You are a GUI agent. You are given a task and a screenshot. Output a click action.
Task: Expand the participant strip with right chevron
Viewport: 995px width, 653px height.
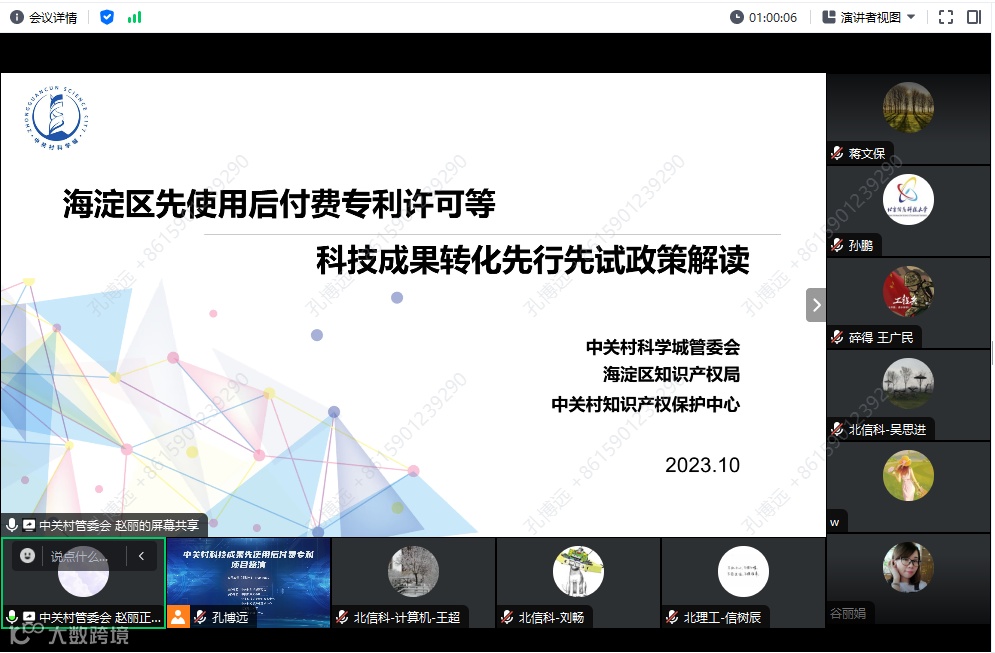coord(816,305)
